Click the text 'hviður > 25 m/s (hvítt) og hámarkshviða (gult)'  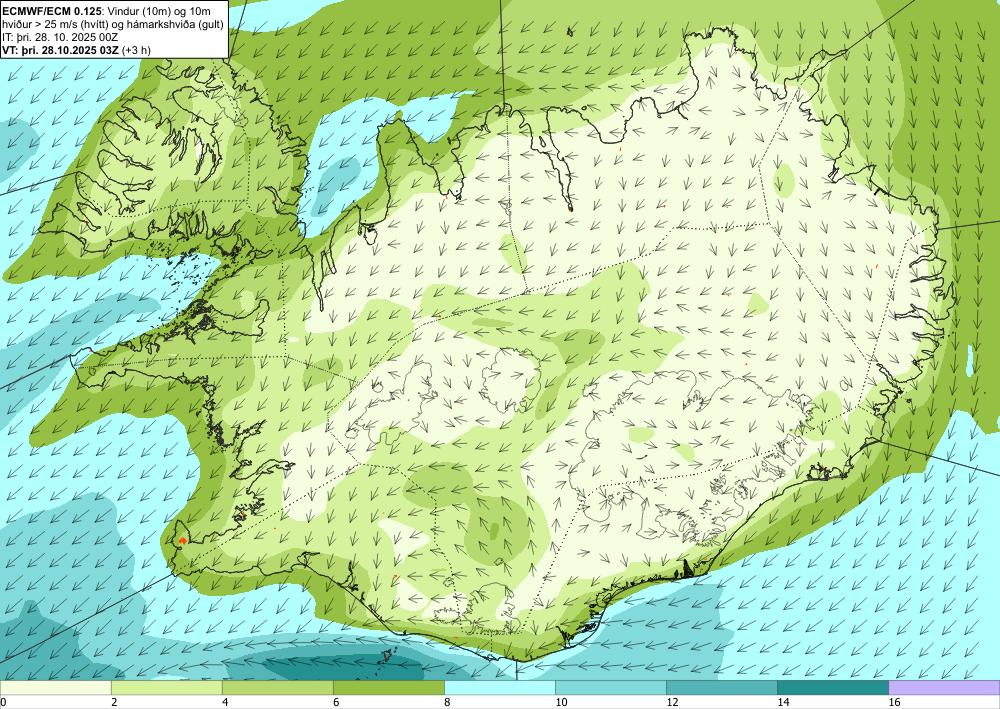click(112, 24)
